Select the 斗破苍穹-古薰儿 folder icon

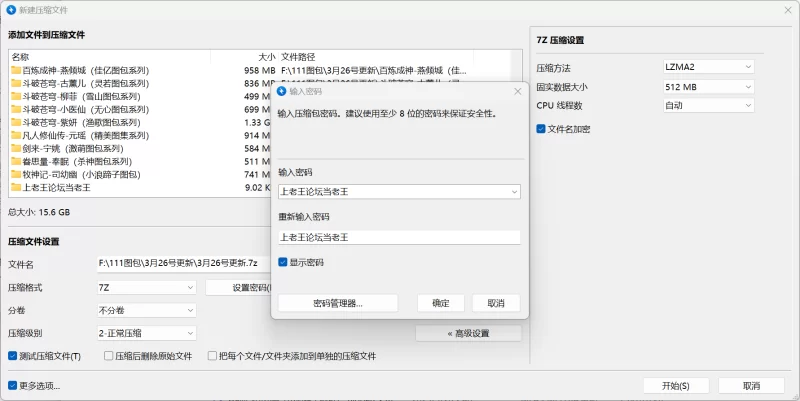click(x=16, y=84)
